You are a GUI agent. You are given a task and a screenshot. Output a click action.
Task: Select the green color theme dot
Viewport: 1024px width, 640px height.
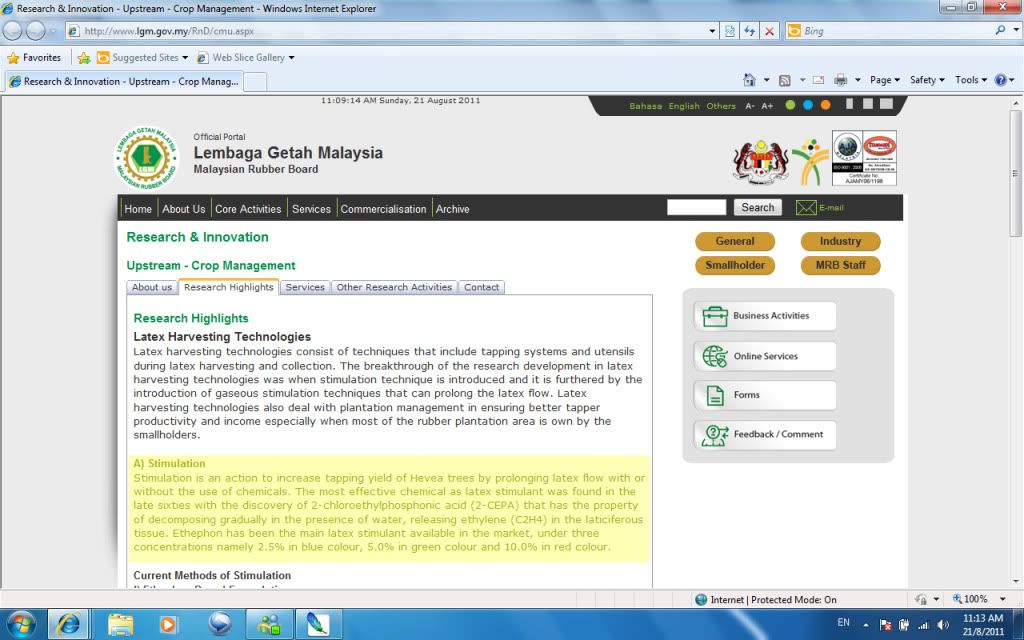point(790,105)
